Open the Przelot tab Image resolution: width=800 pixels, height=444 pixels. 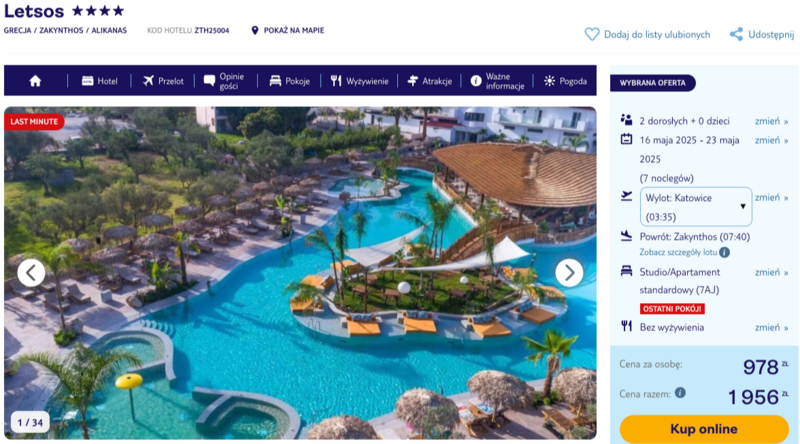(163, 81)
